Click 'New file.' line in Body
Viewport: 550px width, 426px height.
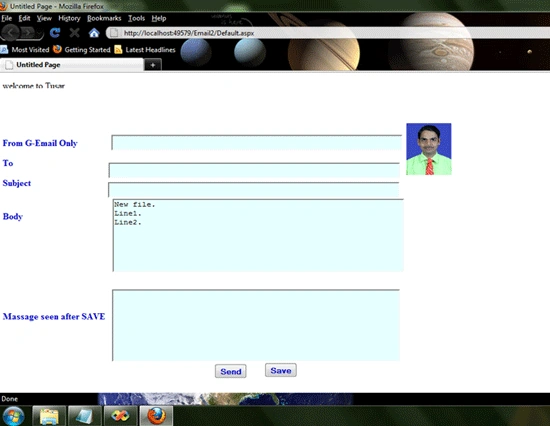[135, 204]
